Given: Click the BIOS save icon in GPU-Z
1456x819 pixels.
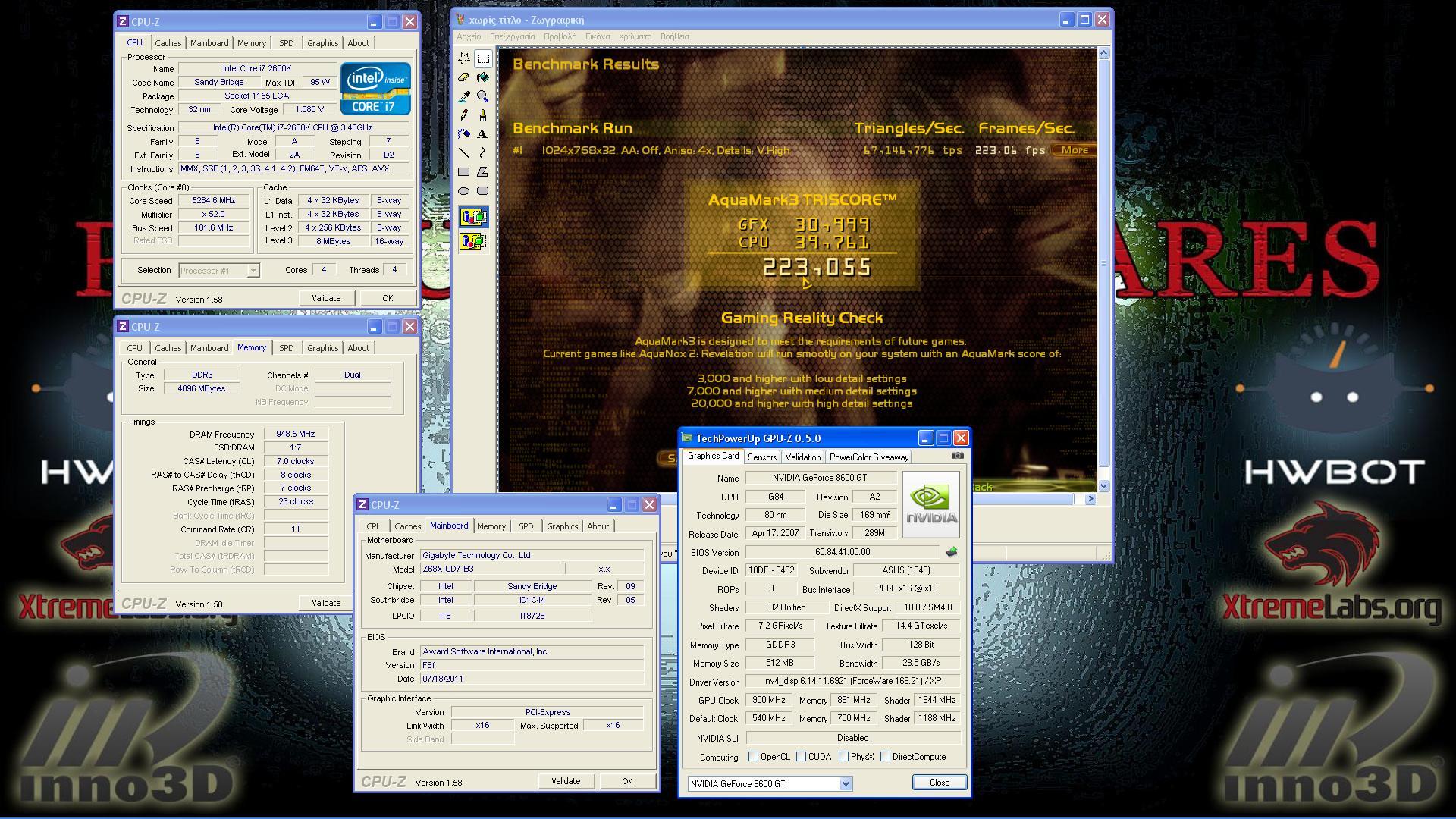Looking at the screenshot, I should click(x=952, y=552).
